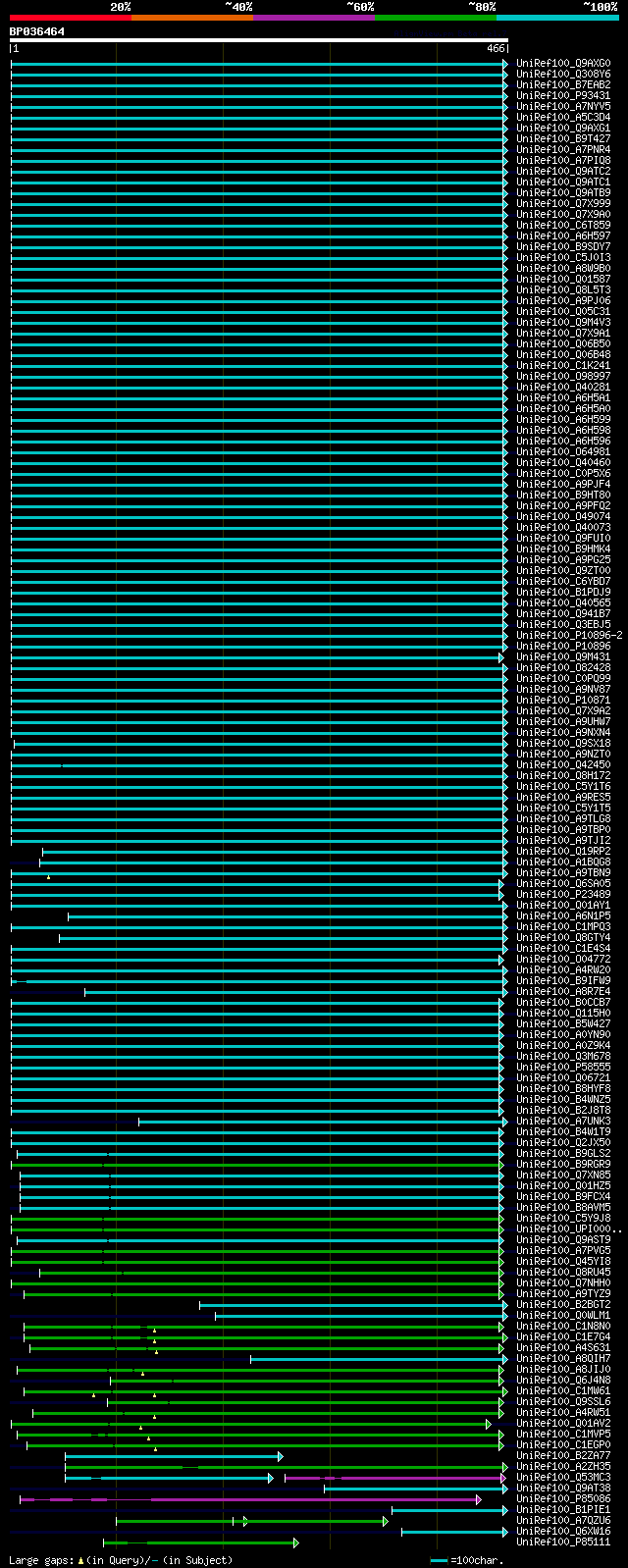Select label UniRef100_A7QZU6
The width and height of the screenshot is (628, 1568).
point(563,1521)
